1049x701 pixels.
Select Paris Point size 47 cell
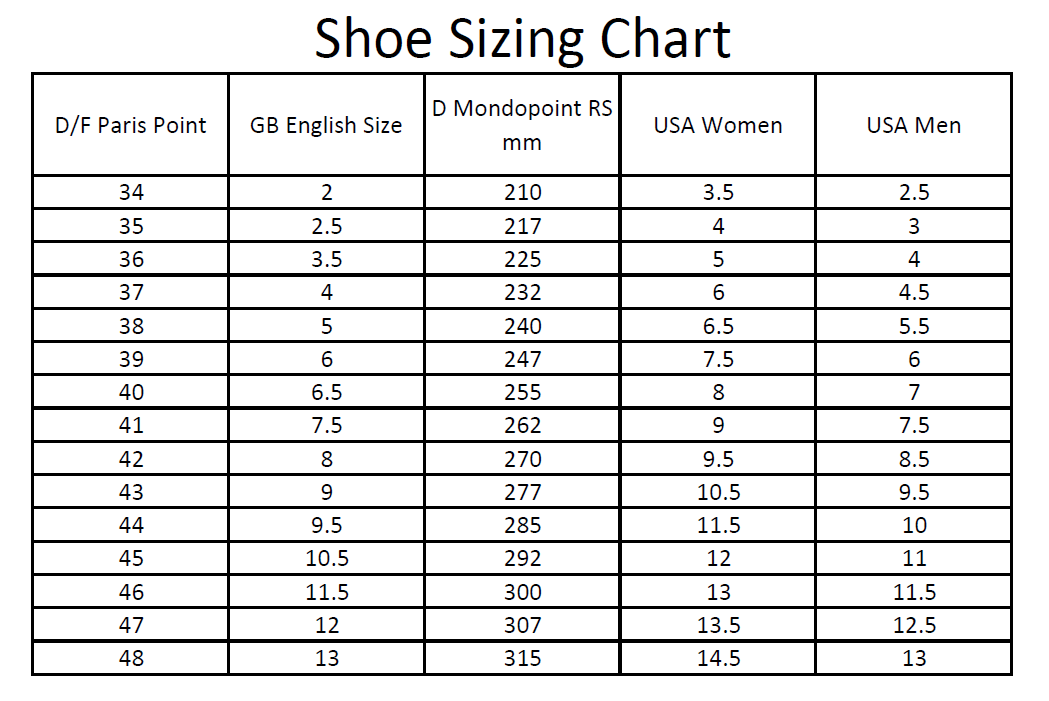(131, 625)
